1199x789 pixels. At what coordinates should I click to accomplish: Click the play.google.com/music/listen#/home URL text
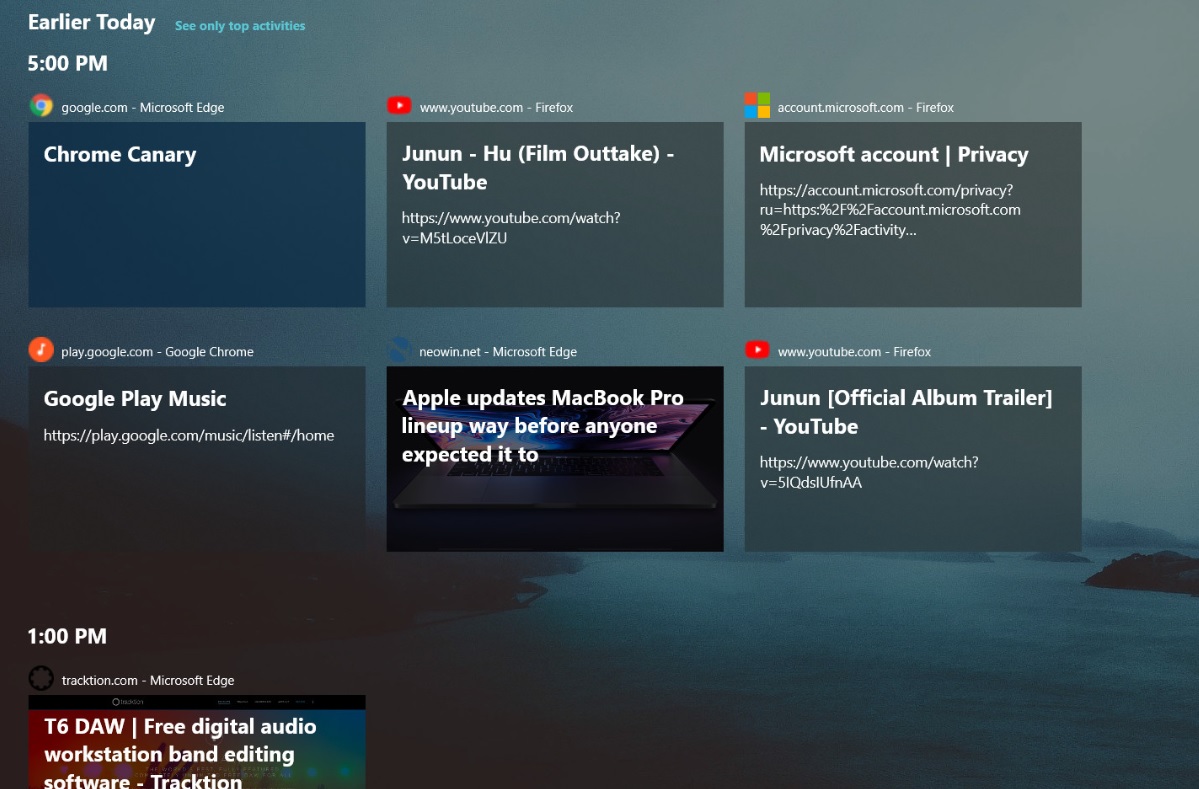tap(189, 436)
